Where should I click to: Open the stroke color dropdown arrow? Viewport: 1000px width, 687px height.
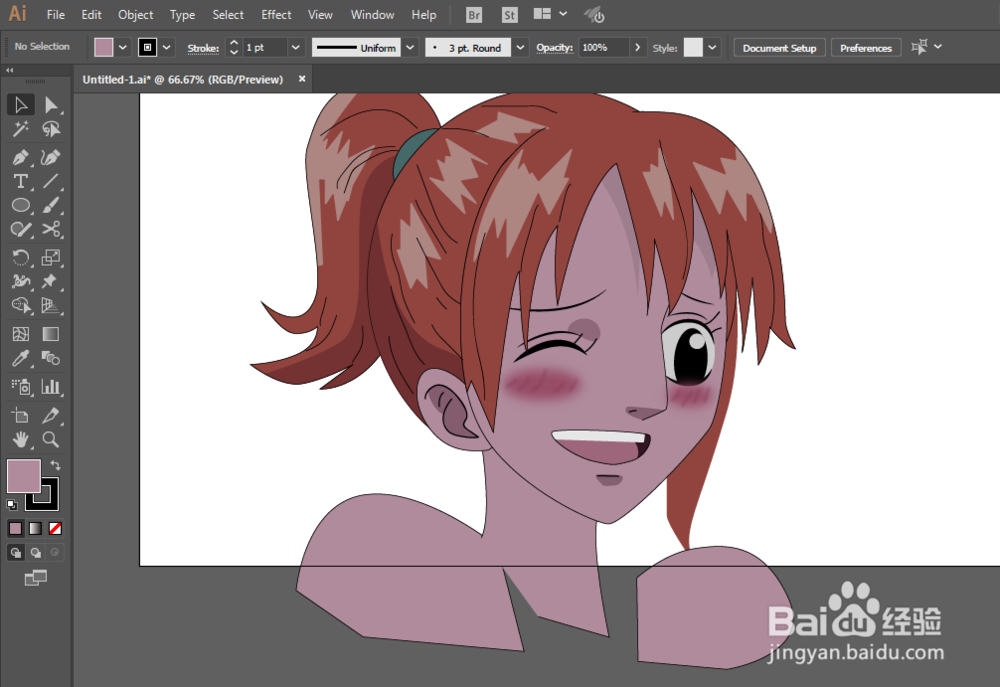tap(166, 47)
